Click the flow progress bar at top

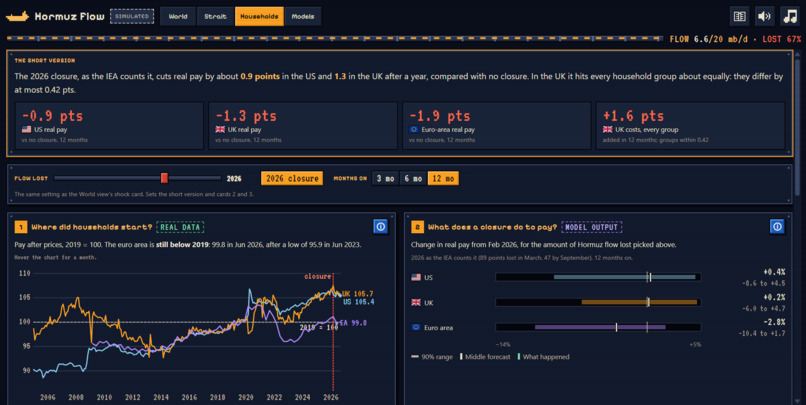coord(334,39)
